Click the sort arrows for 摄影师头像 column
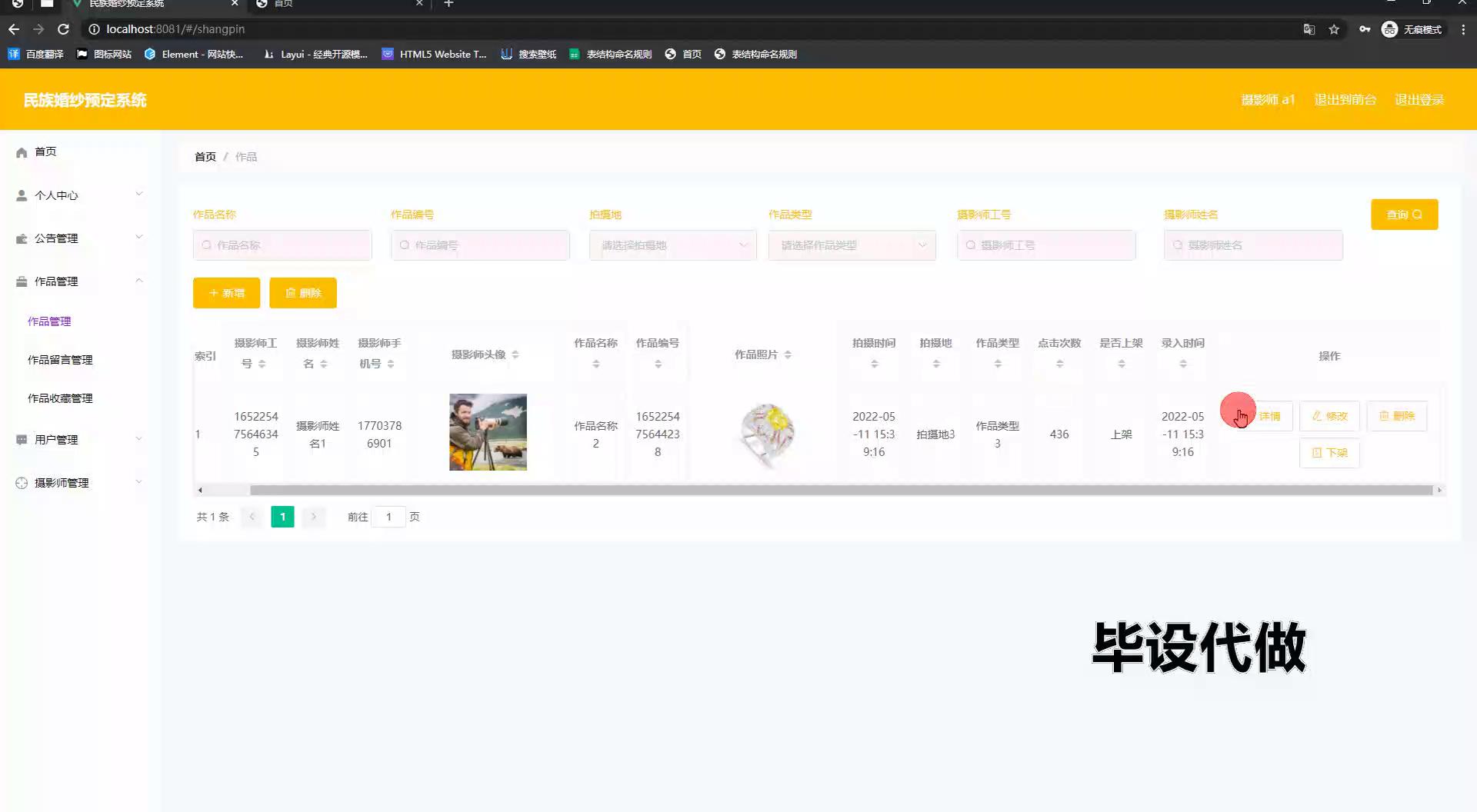Viewport: 1477px width, 812px height. tap(515, 354)
